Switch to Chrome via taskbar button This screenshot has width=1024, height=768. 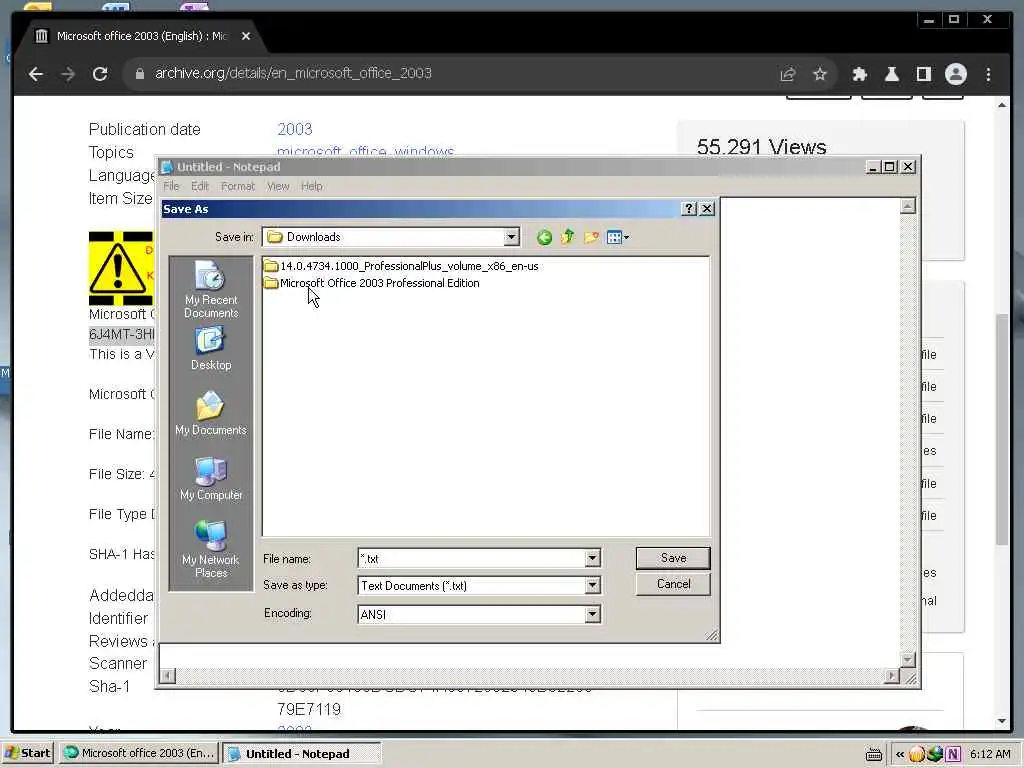138,753
